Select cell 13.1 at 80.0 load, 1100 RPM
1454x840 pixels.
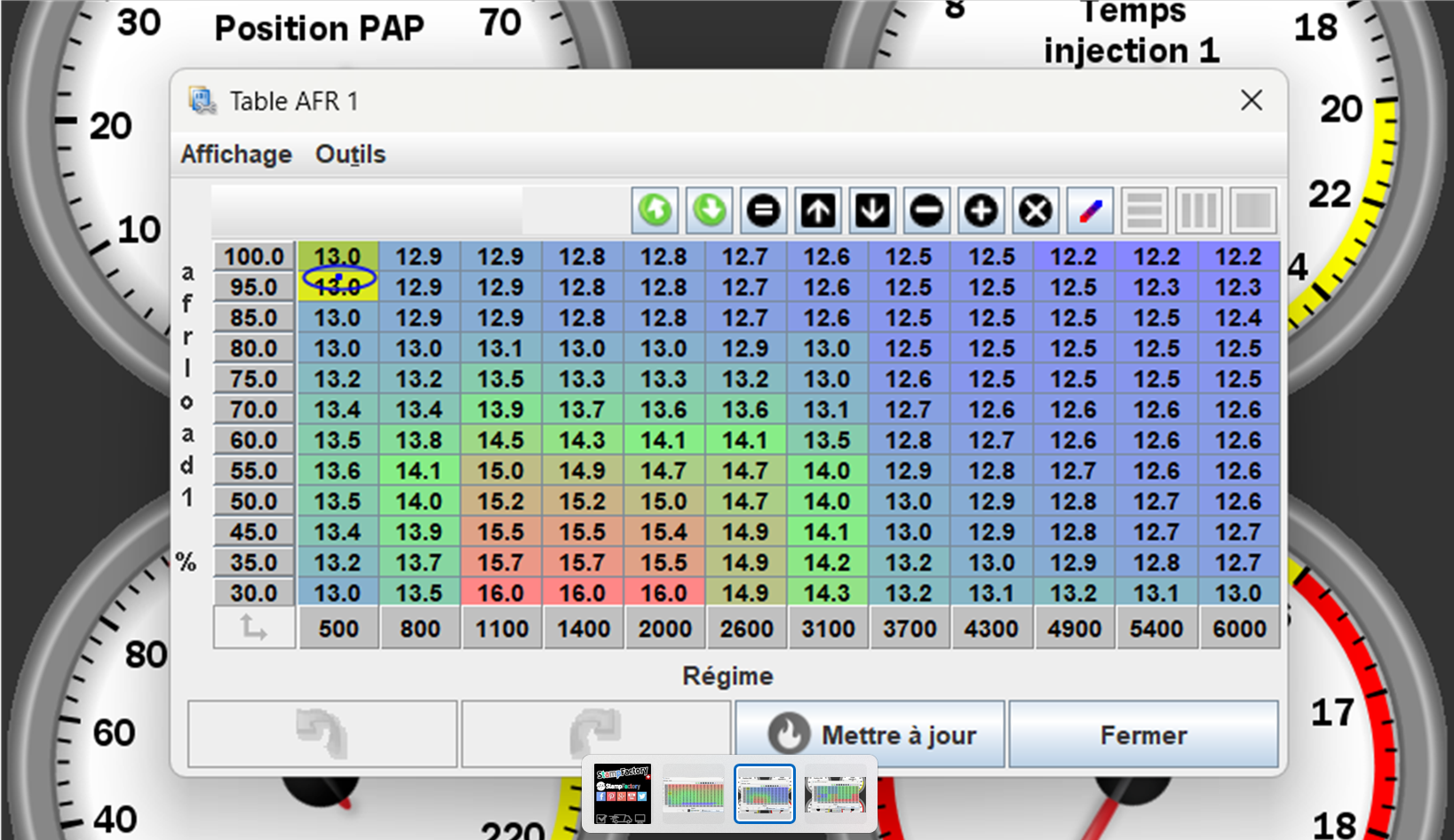tap(501, 348)
